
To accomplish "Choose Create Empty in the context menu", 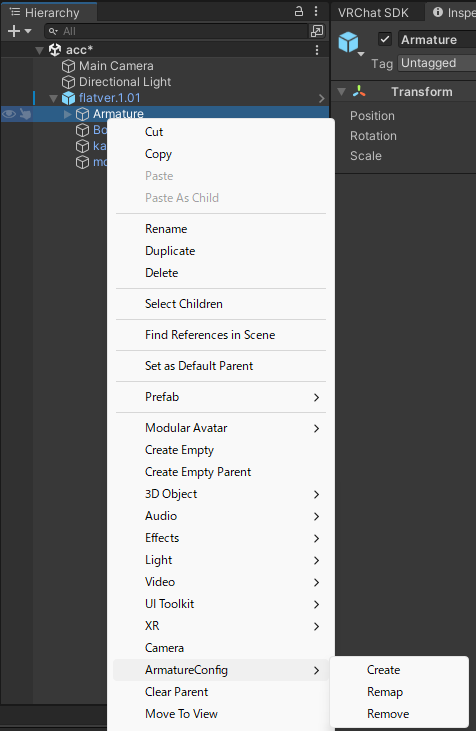I will click(221, 450).
